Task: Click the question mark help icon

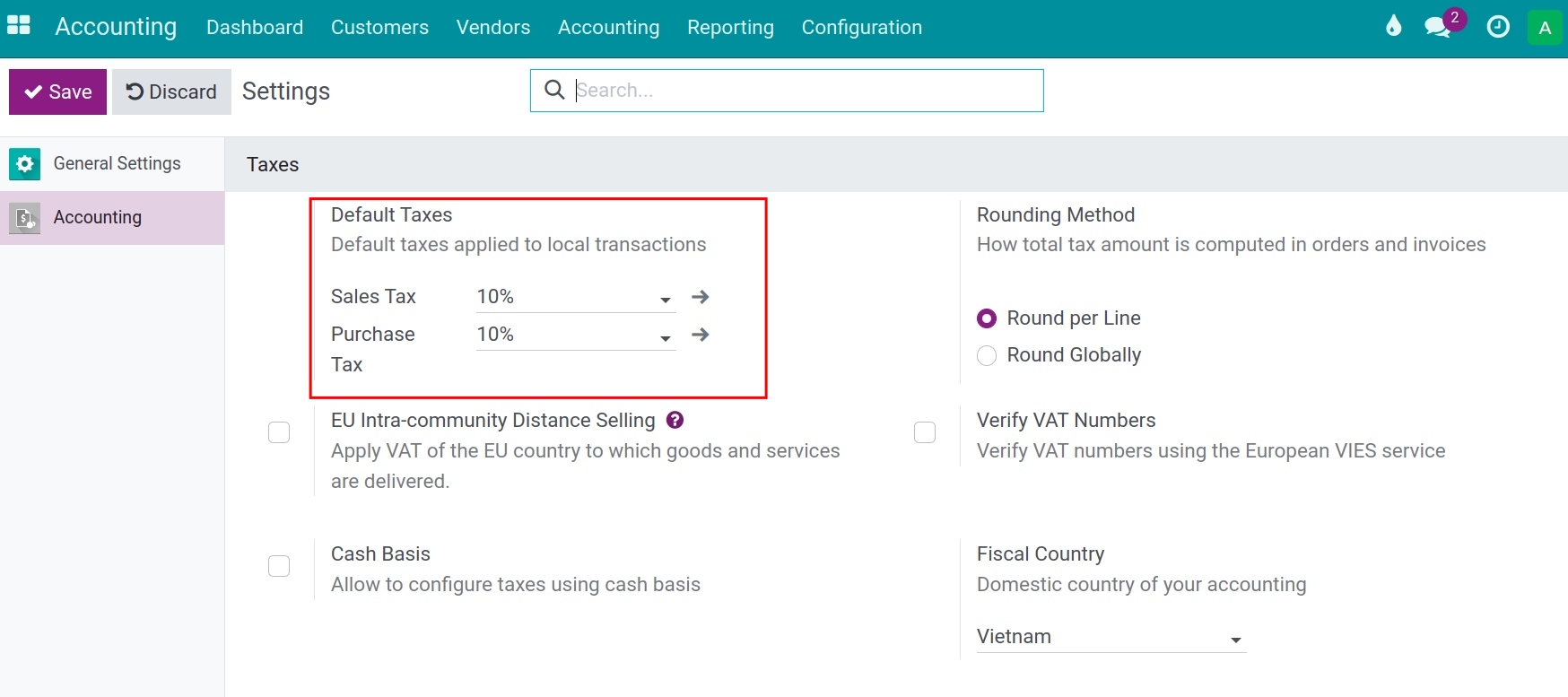Action: coord(675,420)
